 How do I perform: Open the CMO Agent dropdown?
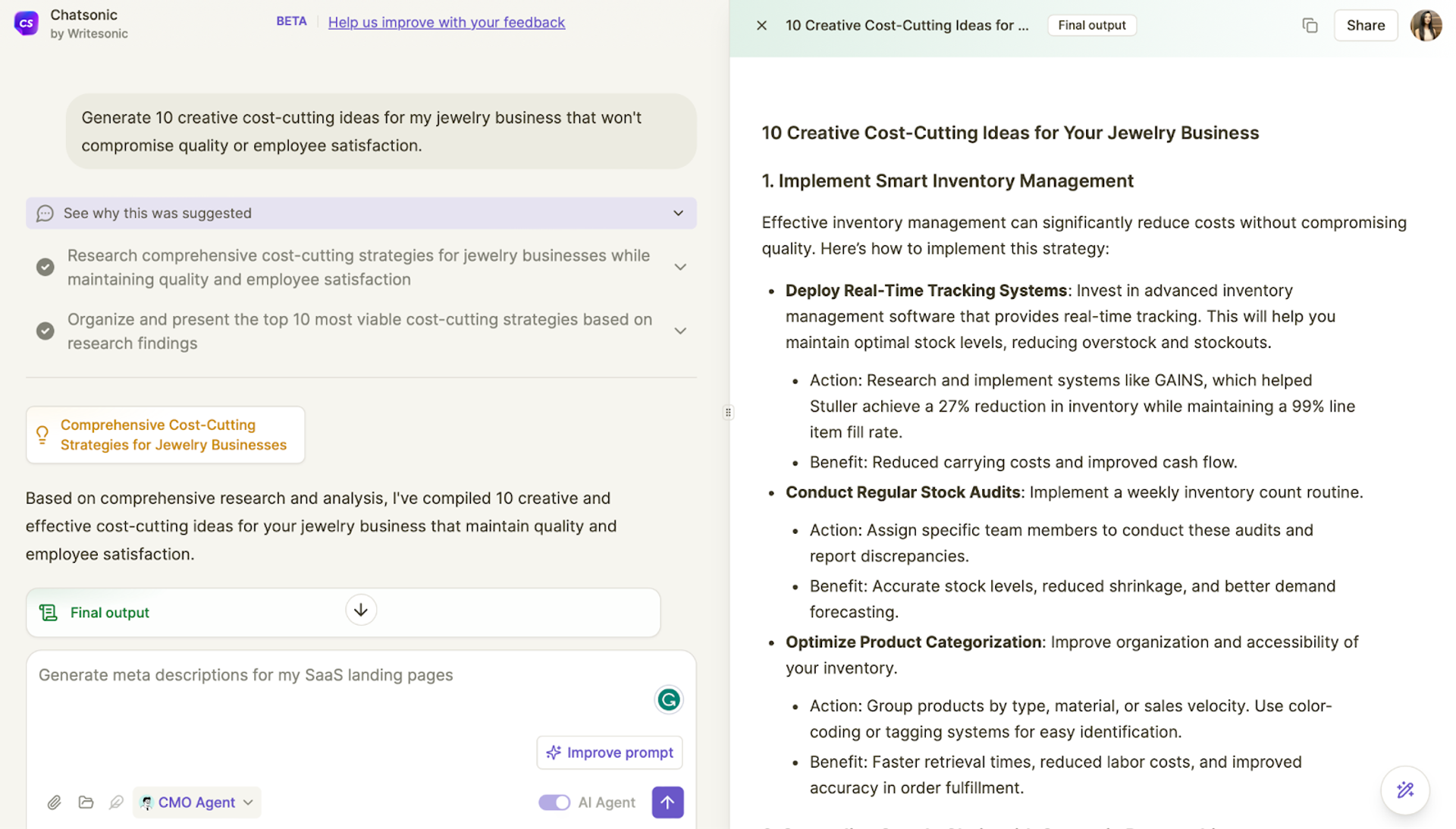pyautogui.click(x=197, y=802)
